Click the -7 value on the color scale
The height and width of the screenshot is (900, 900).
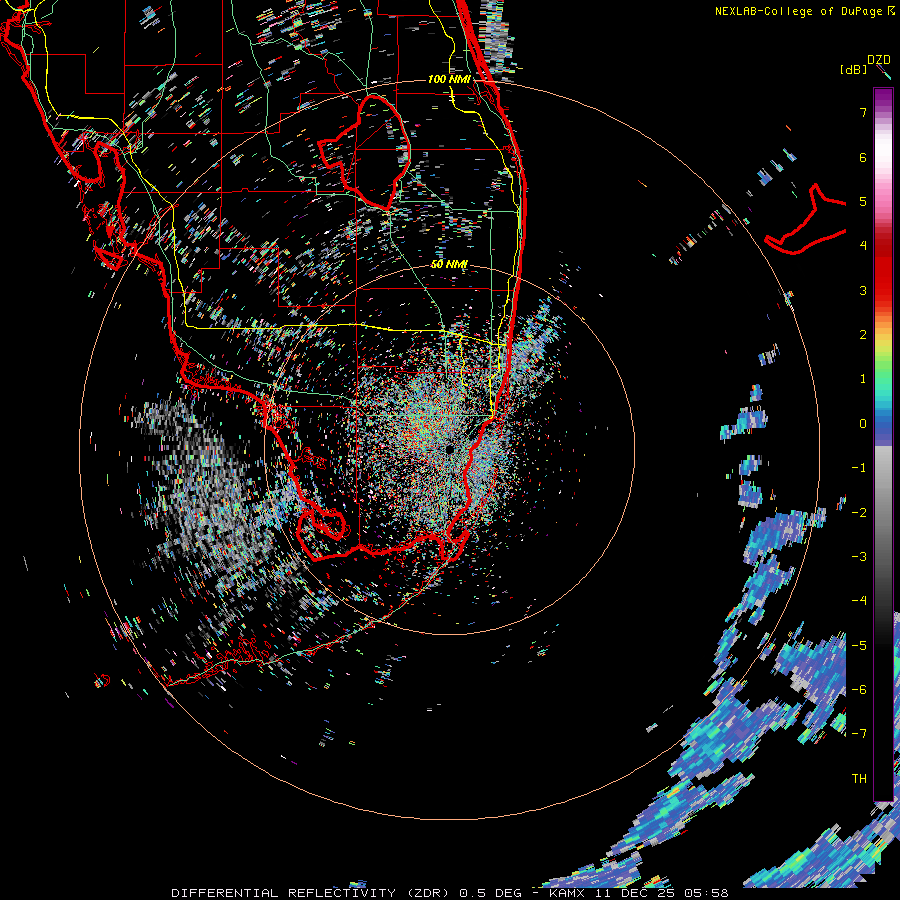[x=859, y=734]
